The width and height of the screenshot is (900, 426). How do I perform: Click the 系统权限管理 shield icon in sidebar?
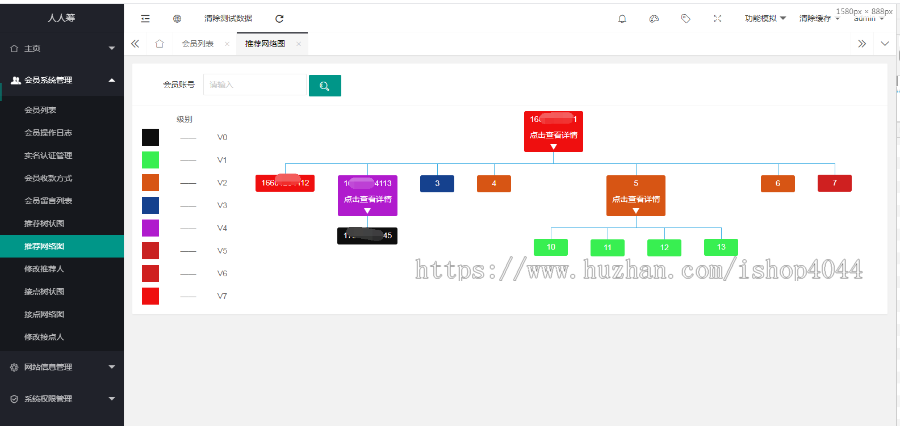[x=14, y=398]
